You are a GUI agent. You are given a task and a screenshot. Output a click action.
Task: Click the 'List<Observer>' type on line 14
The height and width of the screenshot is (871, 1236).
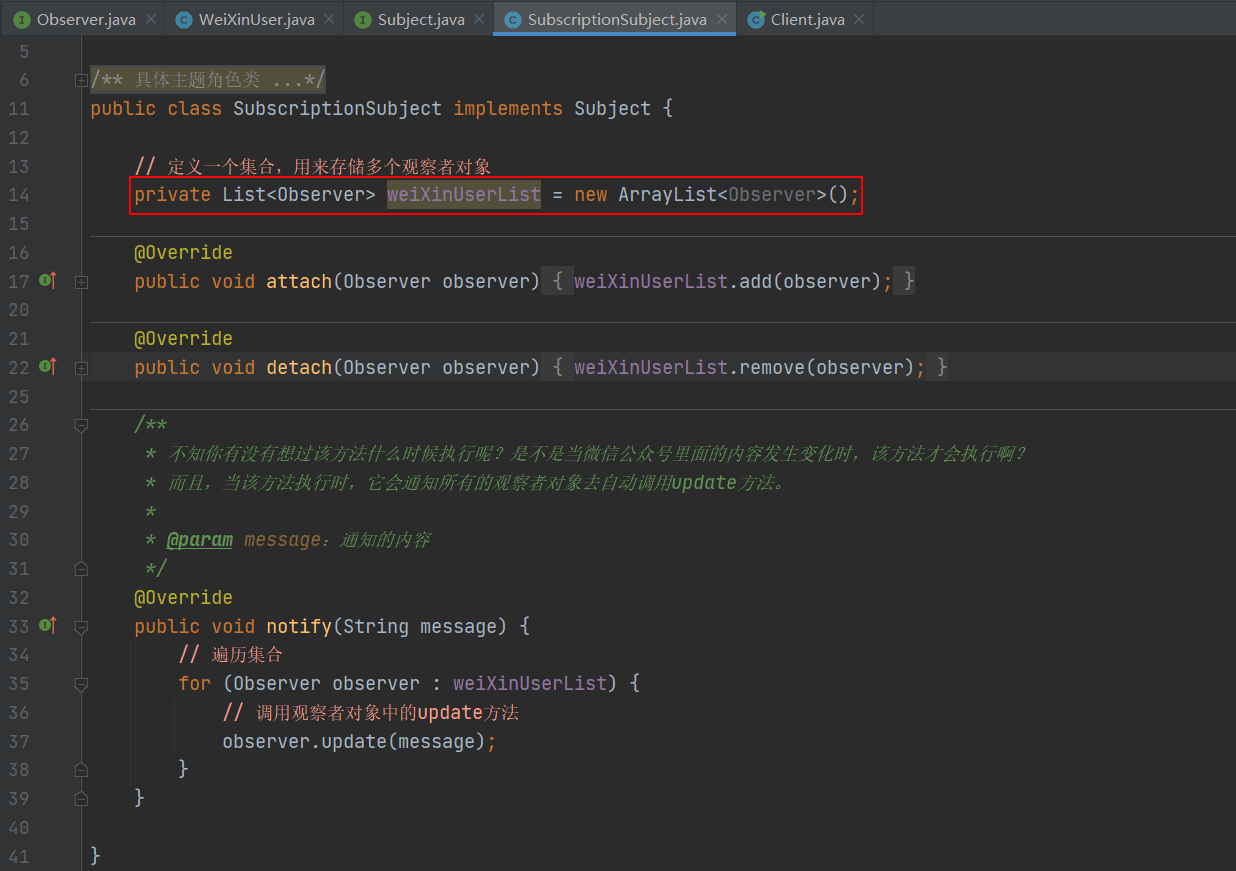coord(299,195)
